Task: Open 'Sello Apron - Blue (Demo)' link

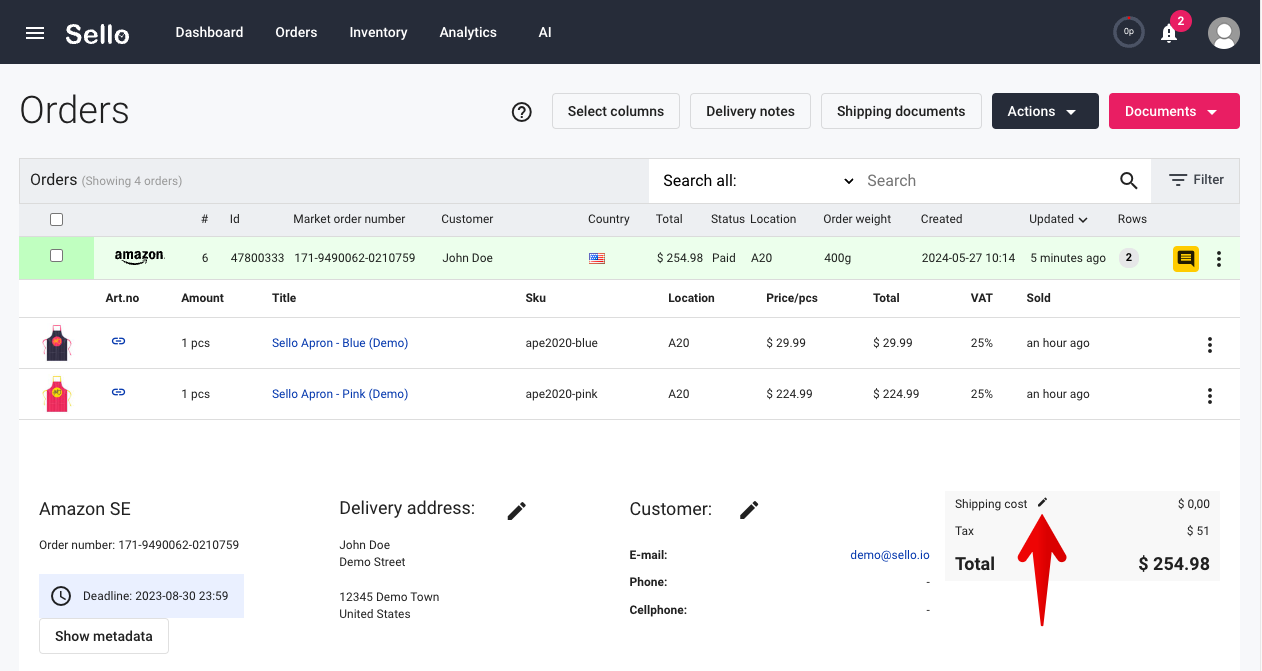Action: click(x=340, y=343)
